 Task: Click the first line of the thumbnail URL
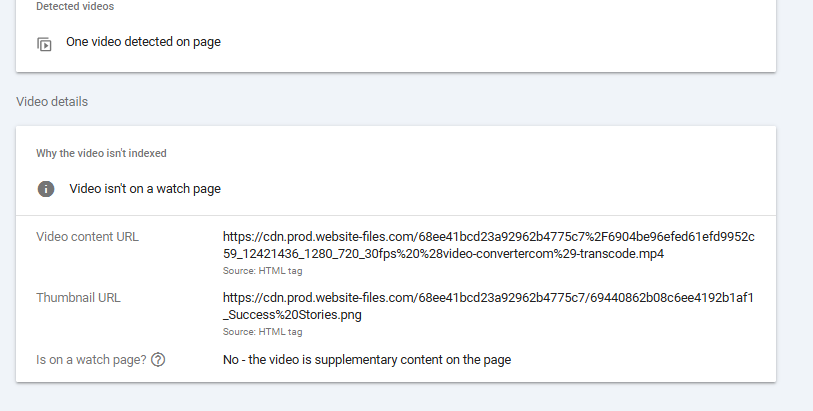click(488, 298)
